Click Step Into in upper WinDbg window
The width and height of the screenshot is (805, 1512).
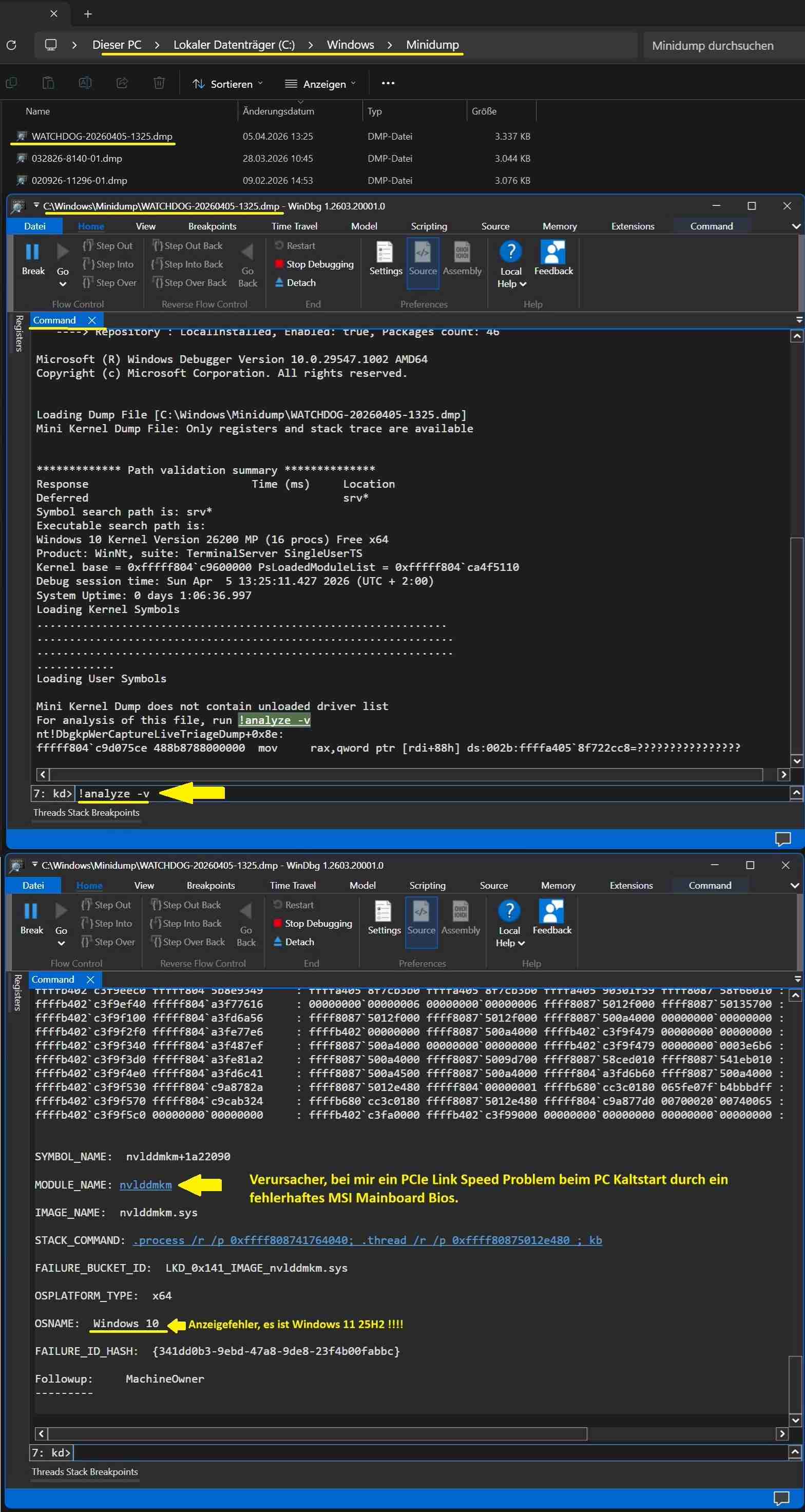click(x=108, y=264)
